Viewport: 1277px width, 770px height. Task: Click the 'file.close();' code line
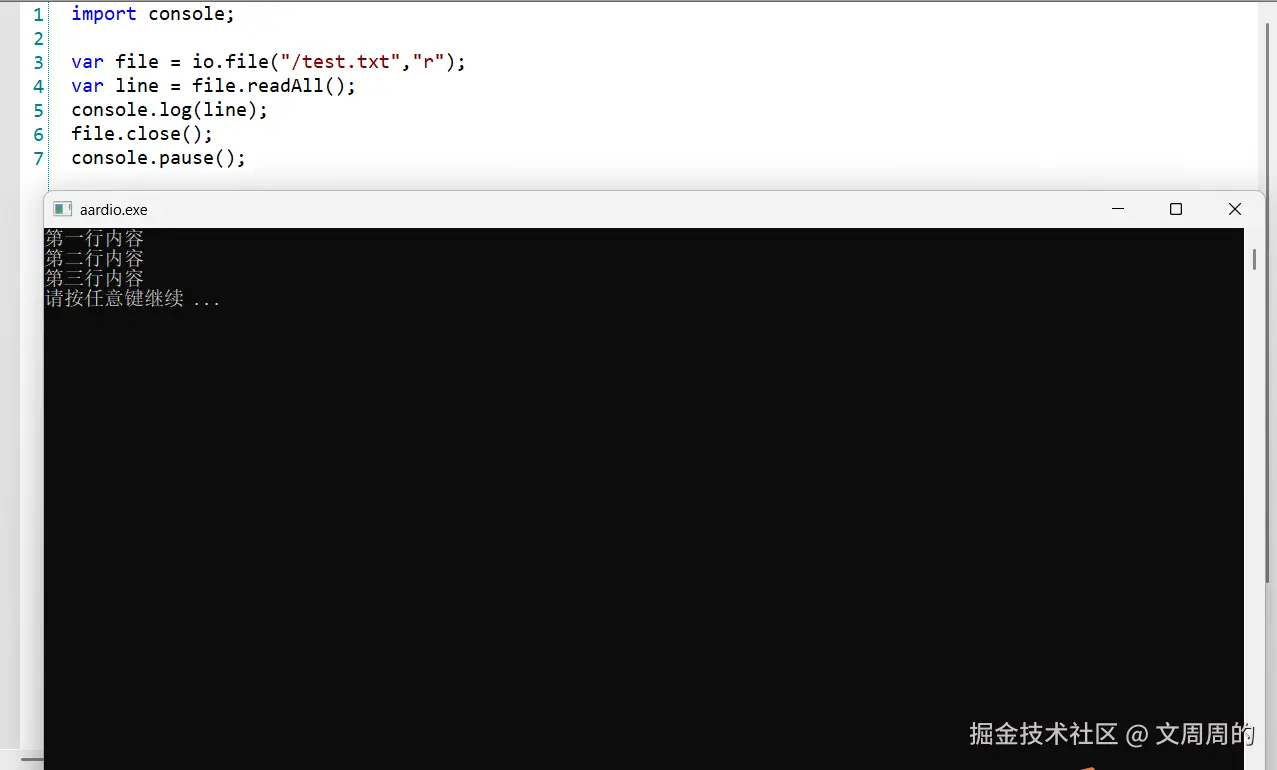pos(142,134)
